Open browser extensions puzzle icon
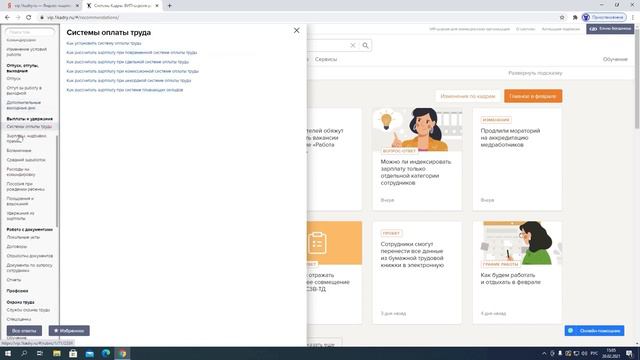 (x=575, y=18)
